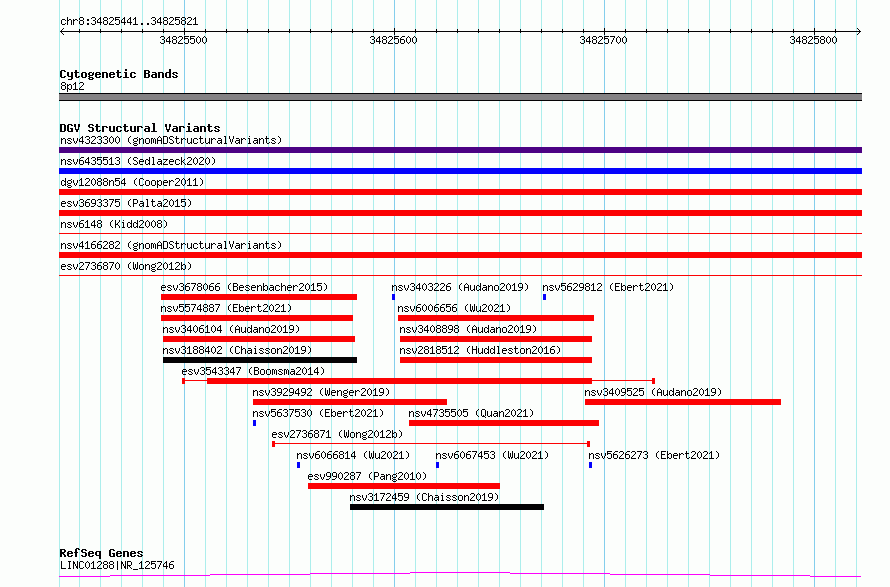Click the LINC01288|NR_125746 gene label

tap(117, 565)
